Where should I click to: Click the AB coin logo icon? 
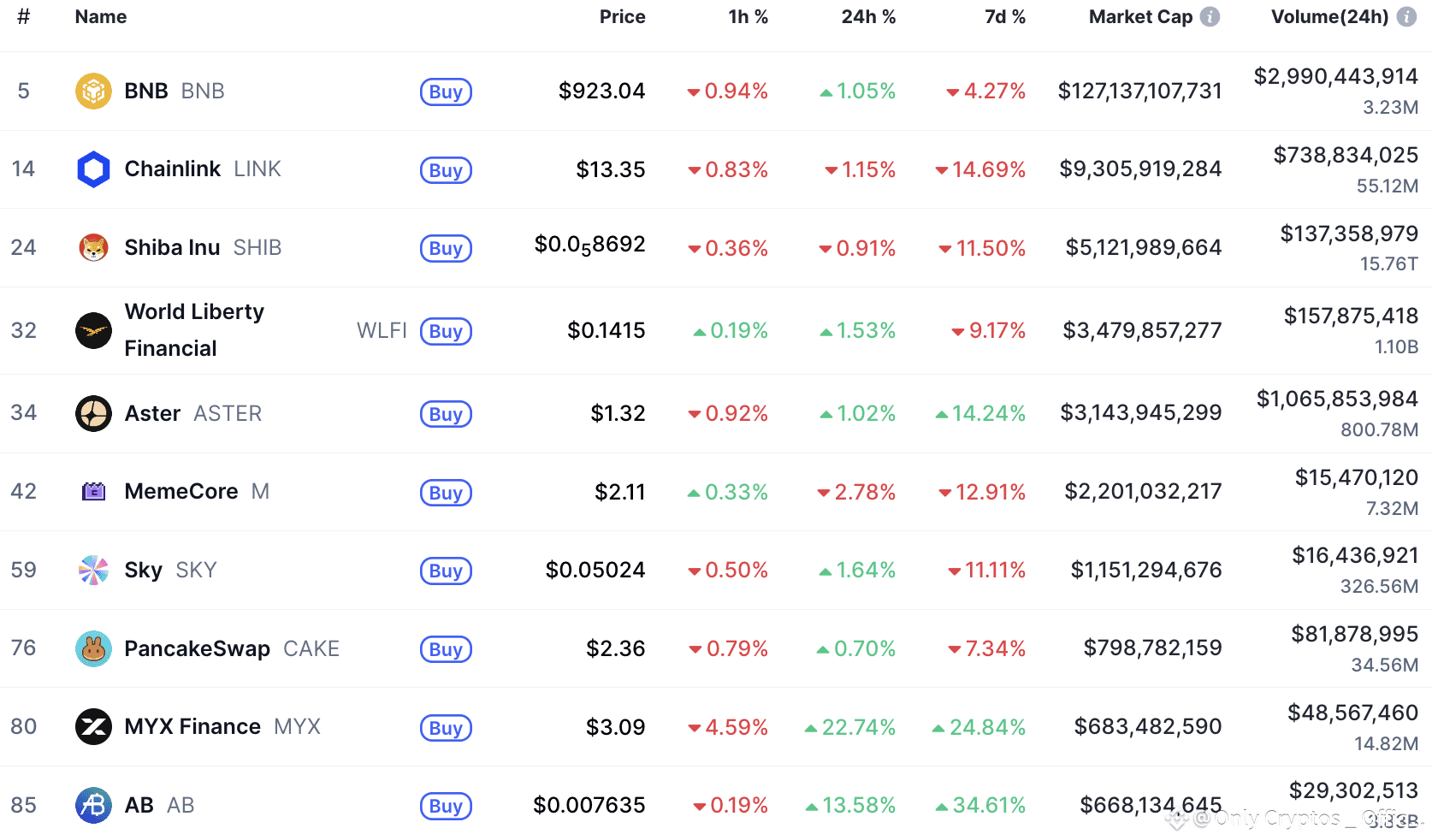pos(93,806)
